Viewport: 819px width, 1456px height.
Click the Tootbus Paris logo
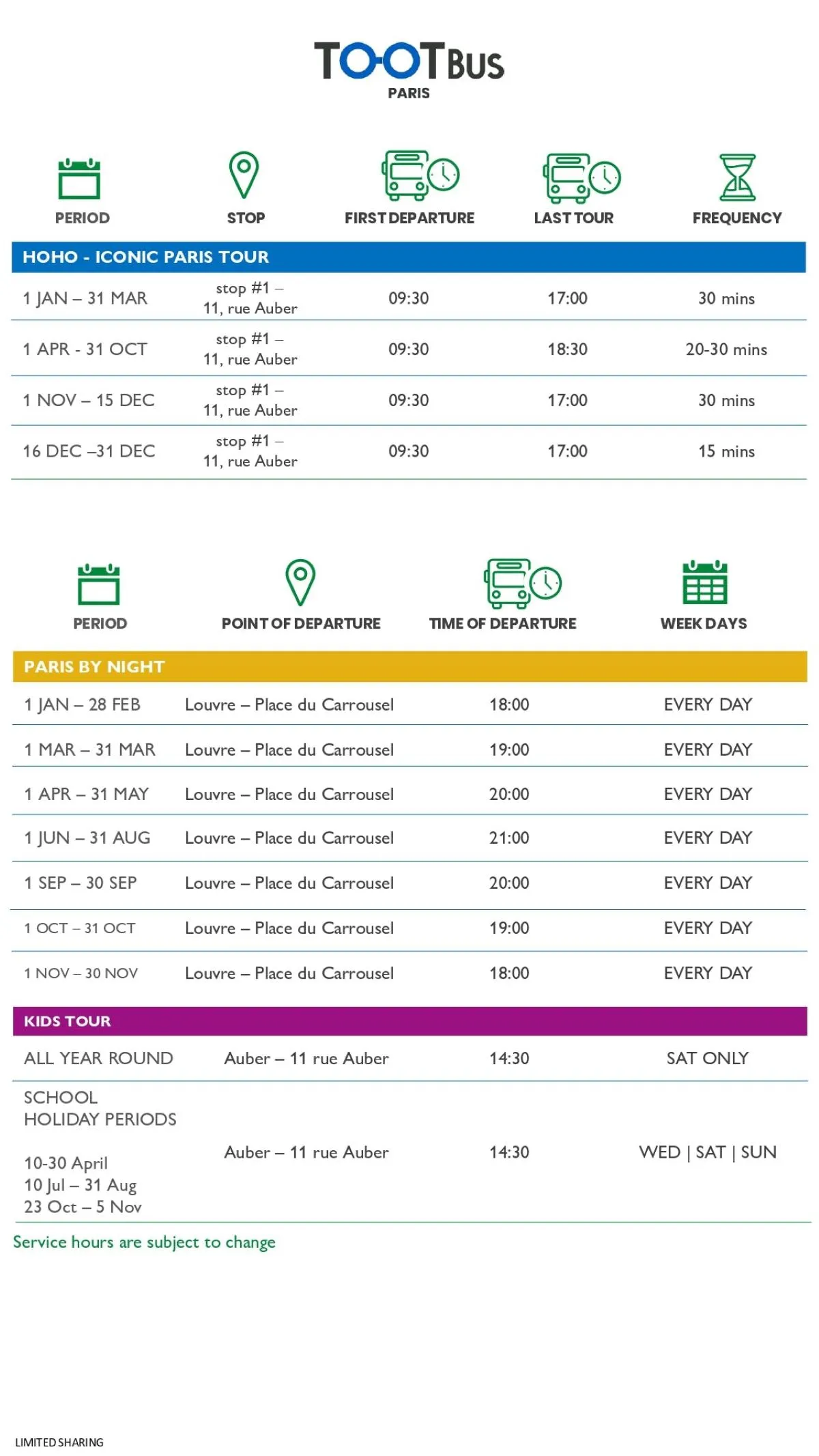click(x=409, y=68)
